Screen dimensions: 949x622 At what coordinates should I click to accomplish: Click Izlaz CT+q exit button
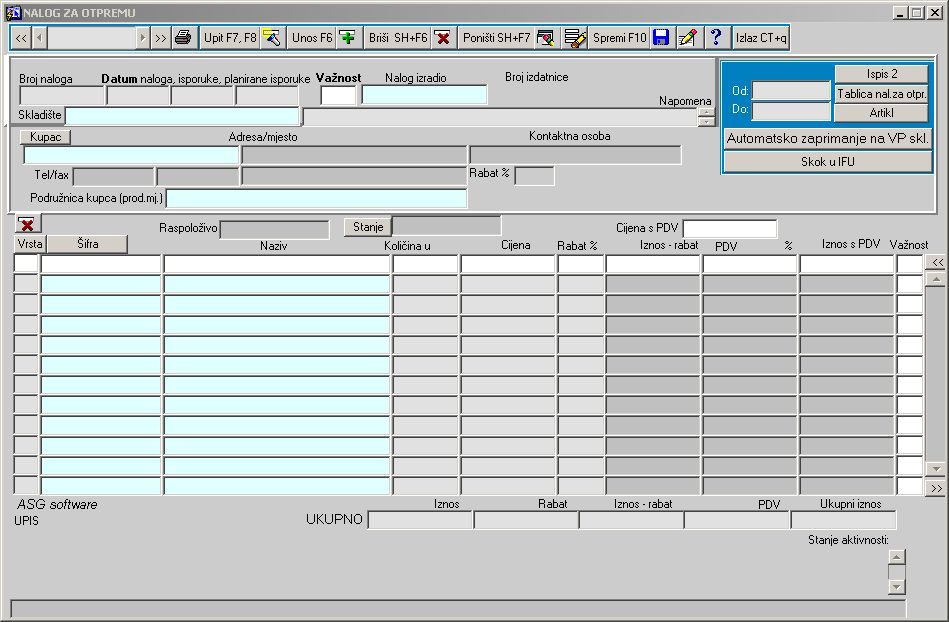pyautogui.click(x=761, y=38)
